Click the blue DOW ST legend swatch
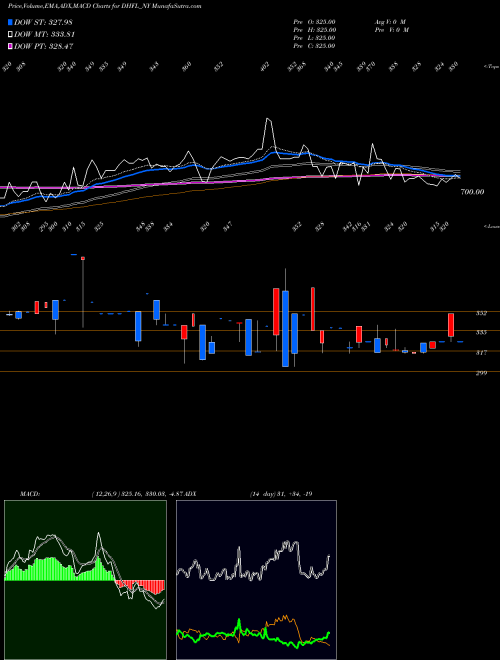The image size is (500, 660). 10,22
